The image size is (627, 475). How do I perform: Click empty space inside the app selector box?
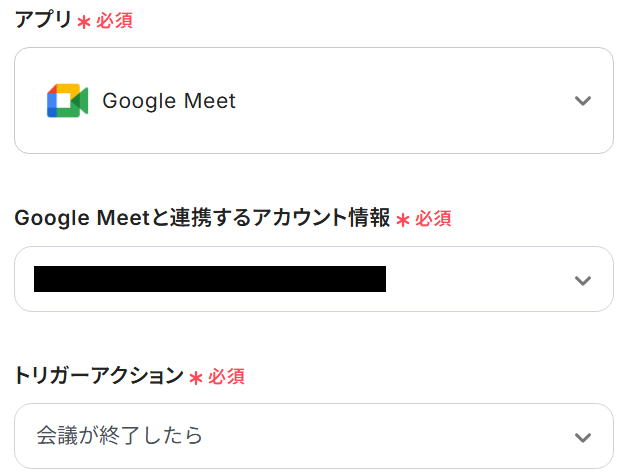coord(400,101)
